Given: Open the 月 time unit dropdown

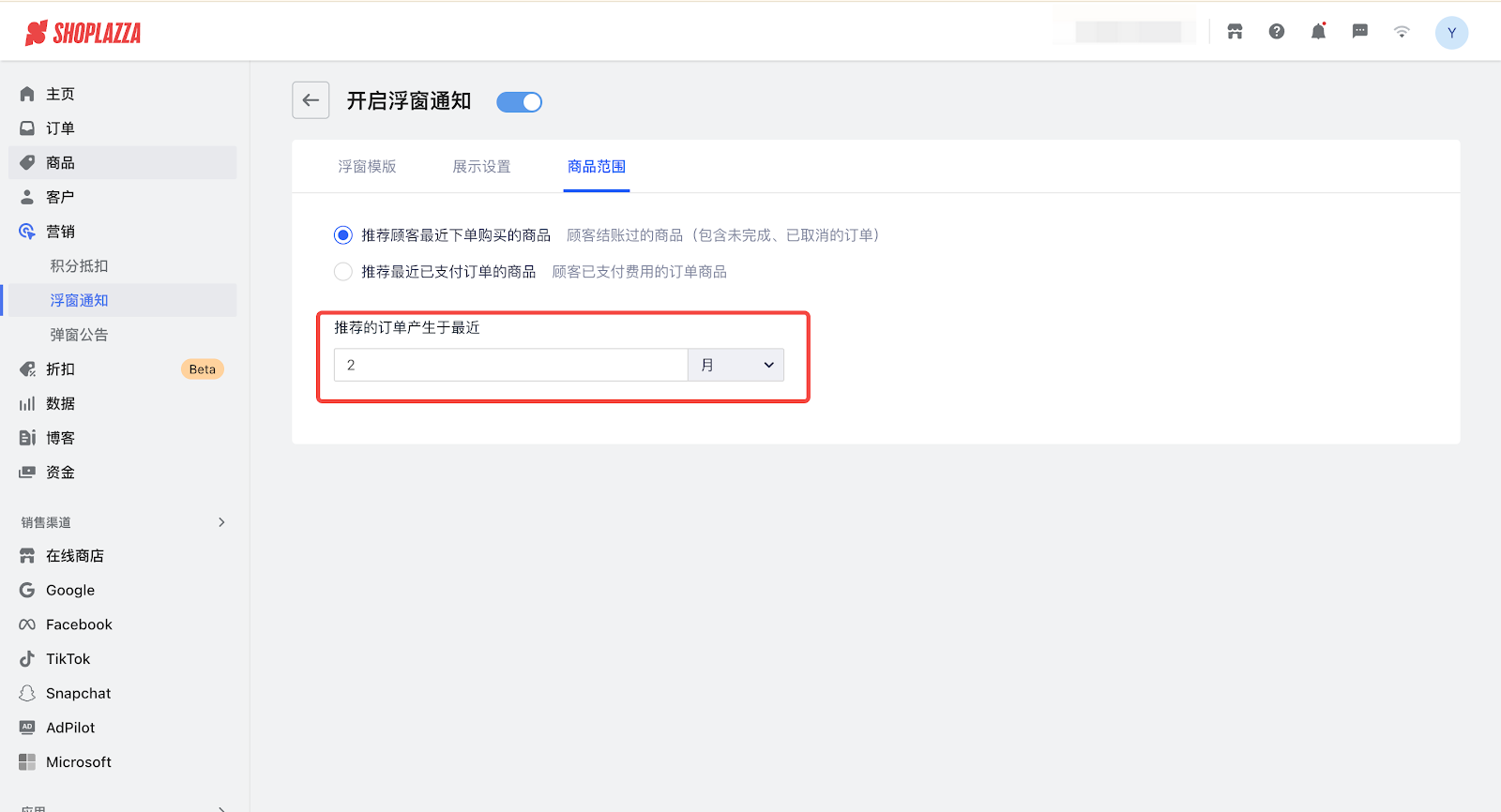Looking at the screenshot, I should (735, 366).
